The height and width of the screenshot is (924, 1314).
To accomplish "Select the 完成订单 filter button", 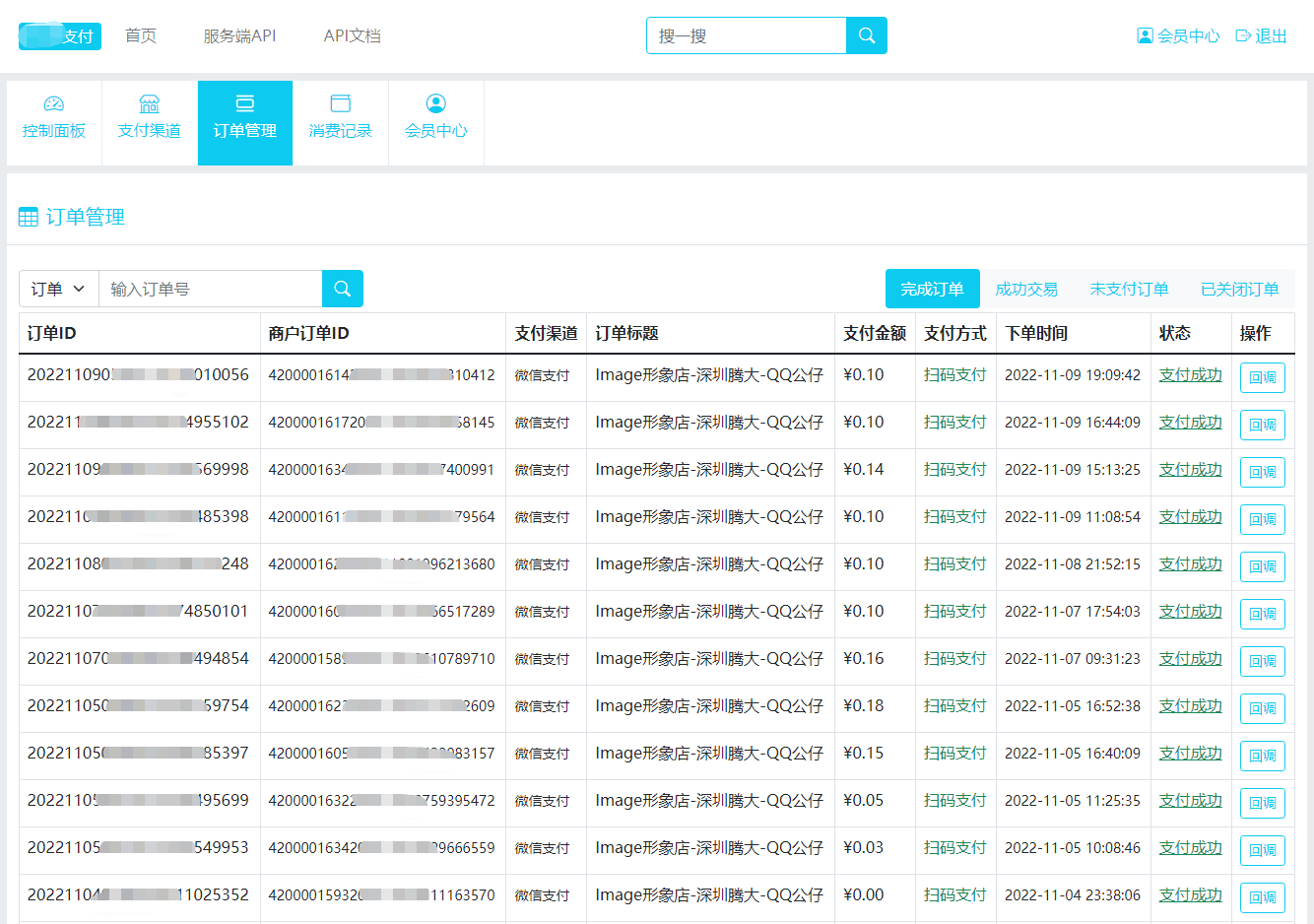I will tap(933, 289).
